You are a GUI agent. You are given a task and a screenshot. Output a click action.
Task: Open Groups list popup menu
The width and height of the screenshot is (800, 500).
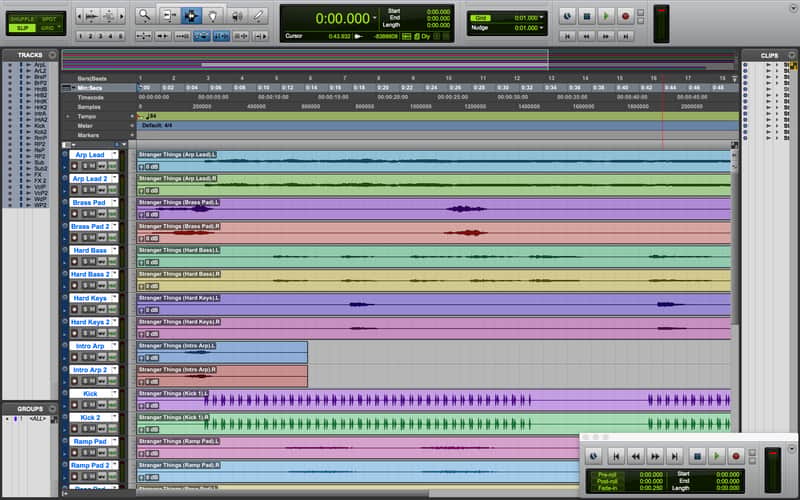point(52,409)
